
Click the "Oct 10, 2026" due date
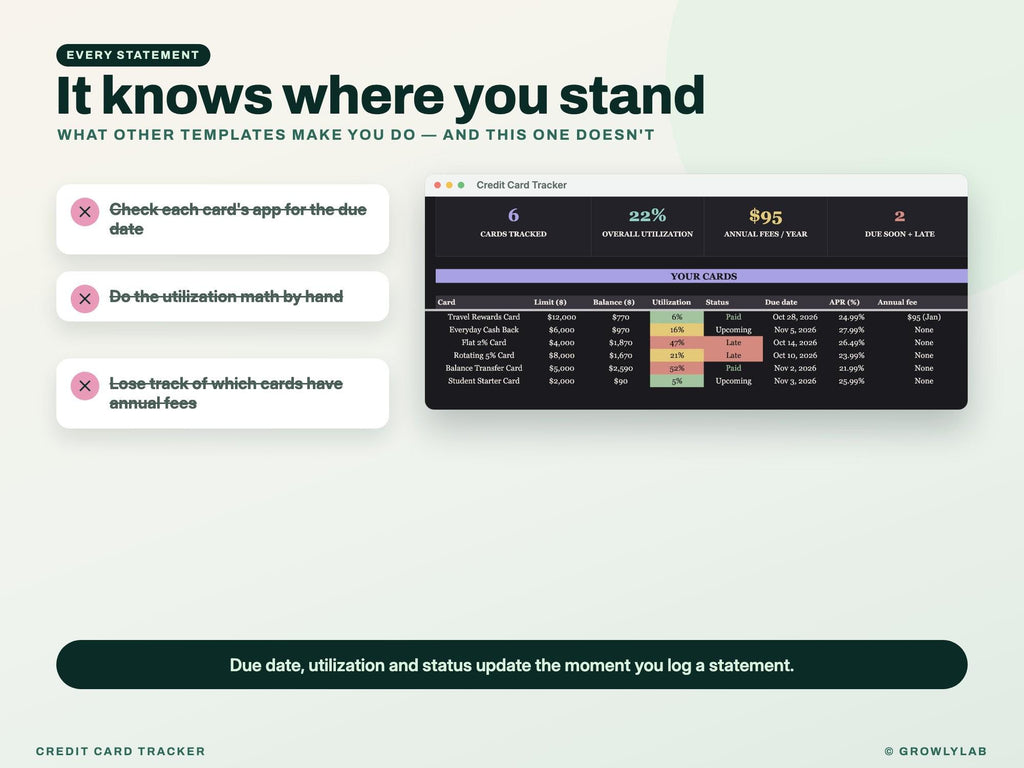(795, 355)
